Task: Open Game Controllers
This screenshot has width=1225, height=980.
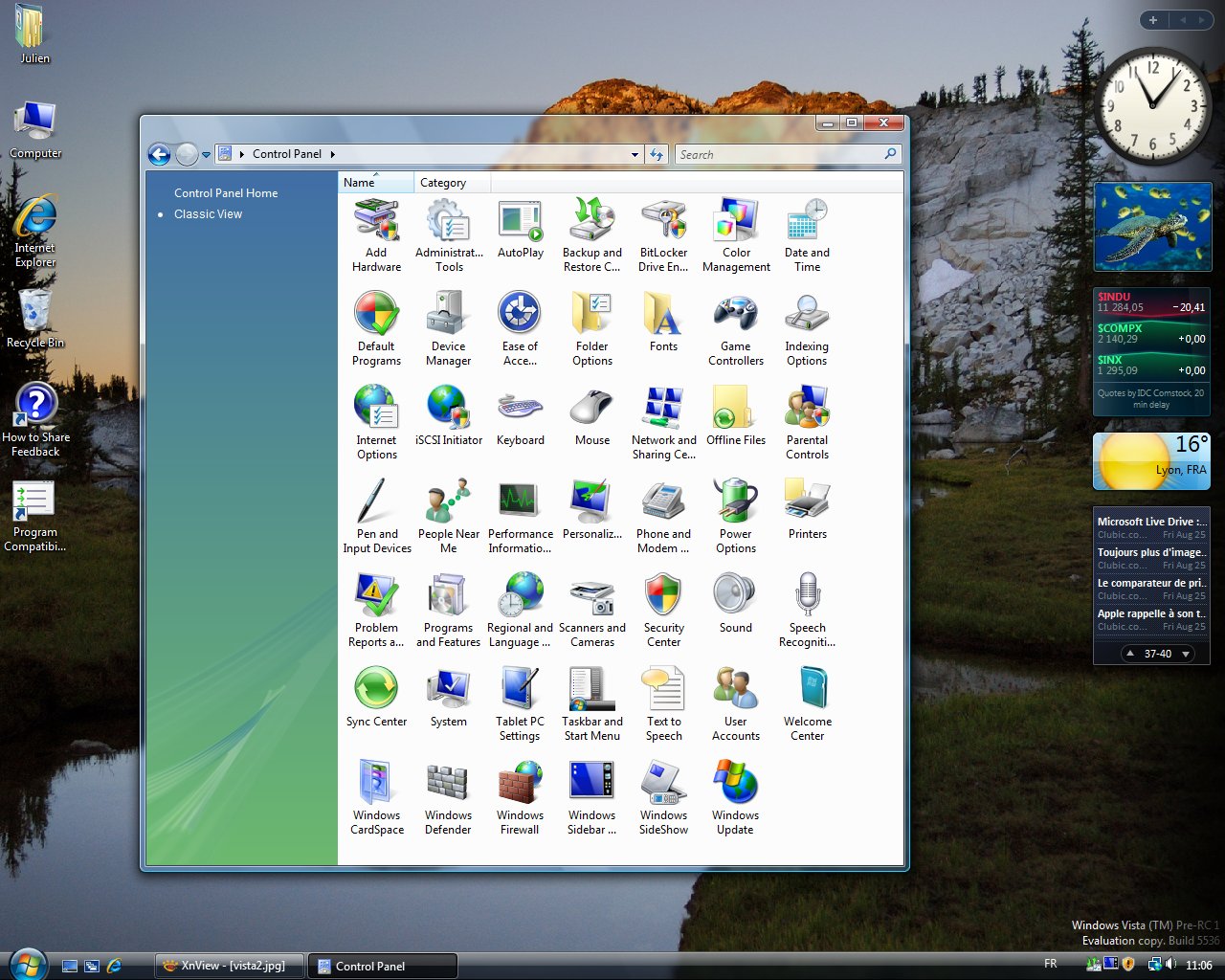Action: 735,329
